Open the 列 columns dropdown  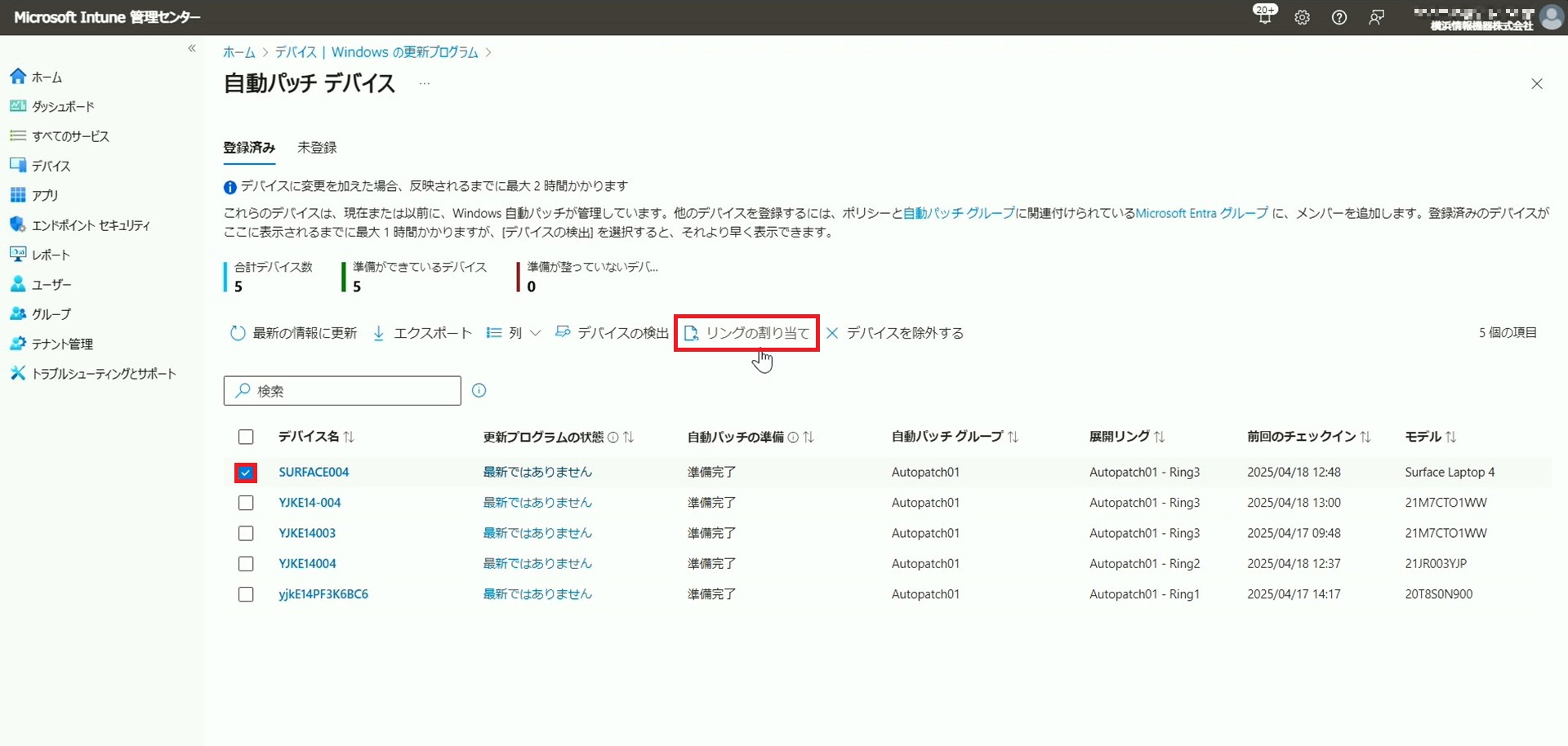point(514,333)
